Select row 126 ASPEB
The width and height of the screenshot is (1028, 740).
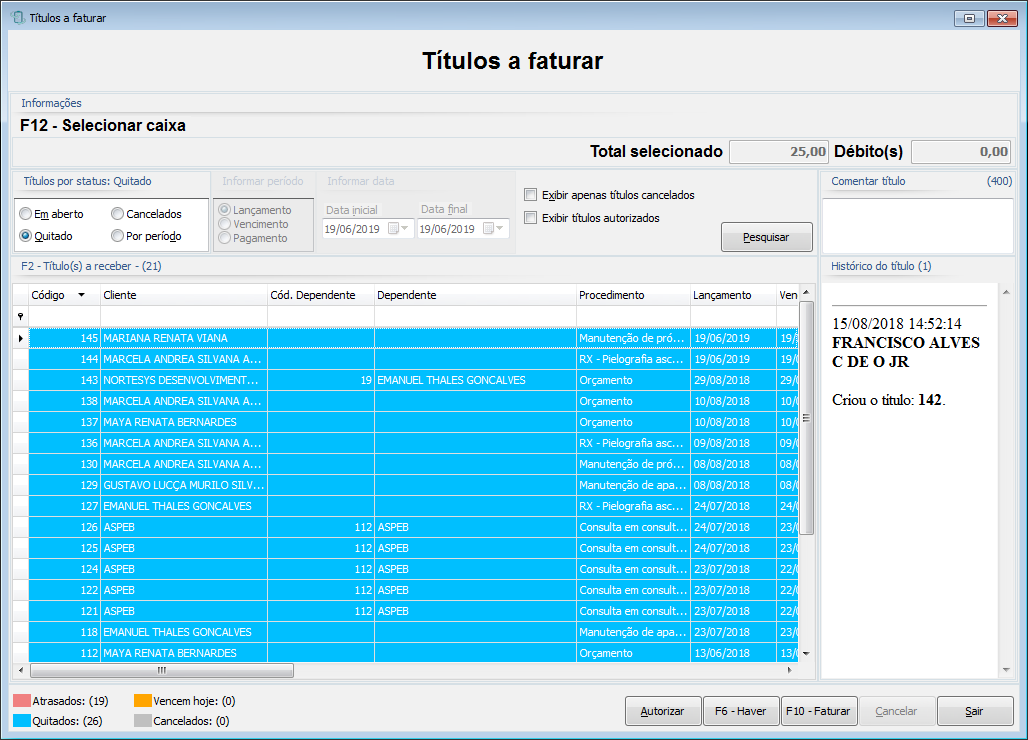pos(413,527)
